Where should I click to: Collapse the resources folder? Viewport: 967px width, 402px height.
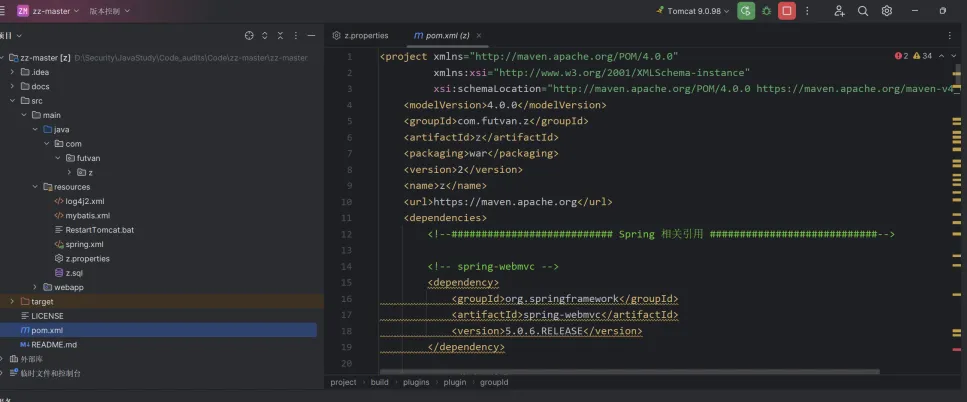pos(35,187)
